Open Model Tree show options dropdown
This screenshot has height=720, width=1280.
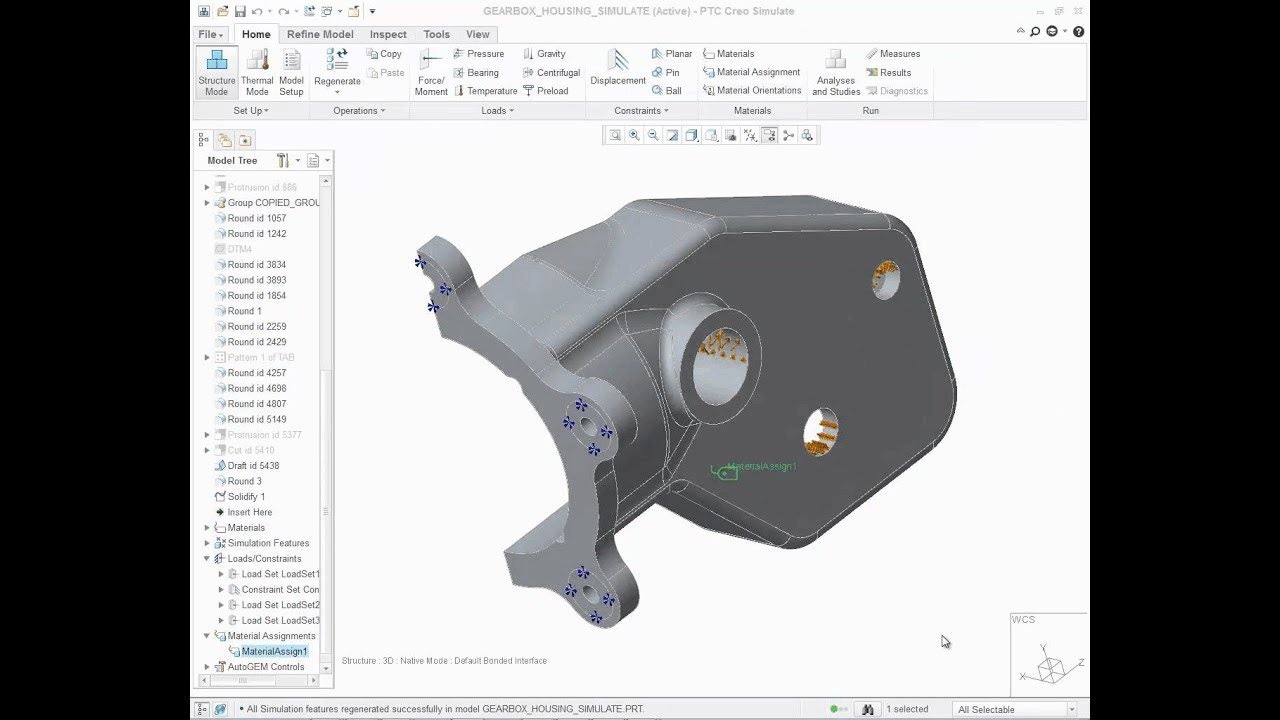[x=318, y=160]
